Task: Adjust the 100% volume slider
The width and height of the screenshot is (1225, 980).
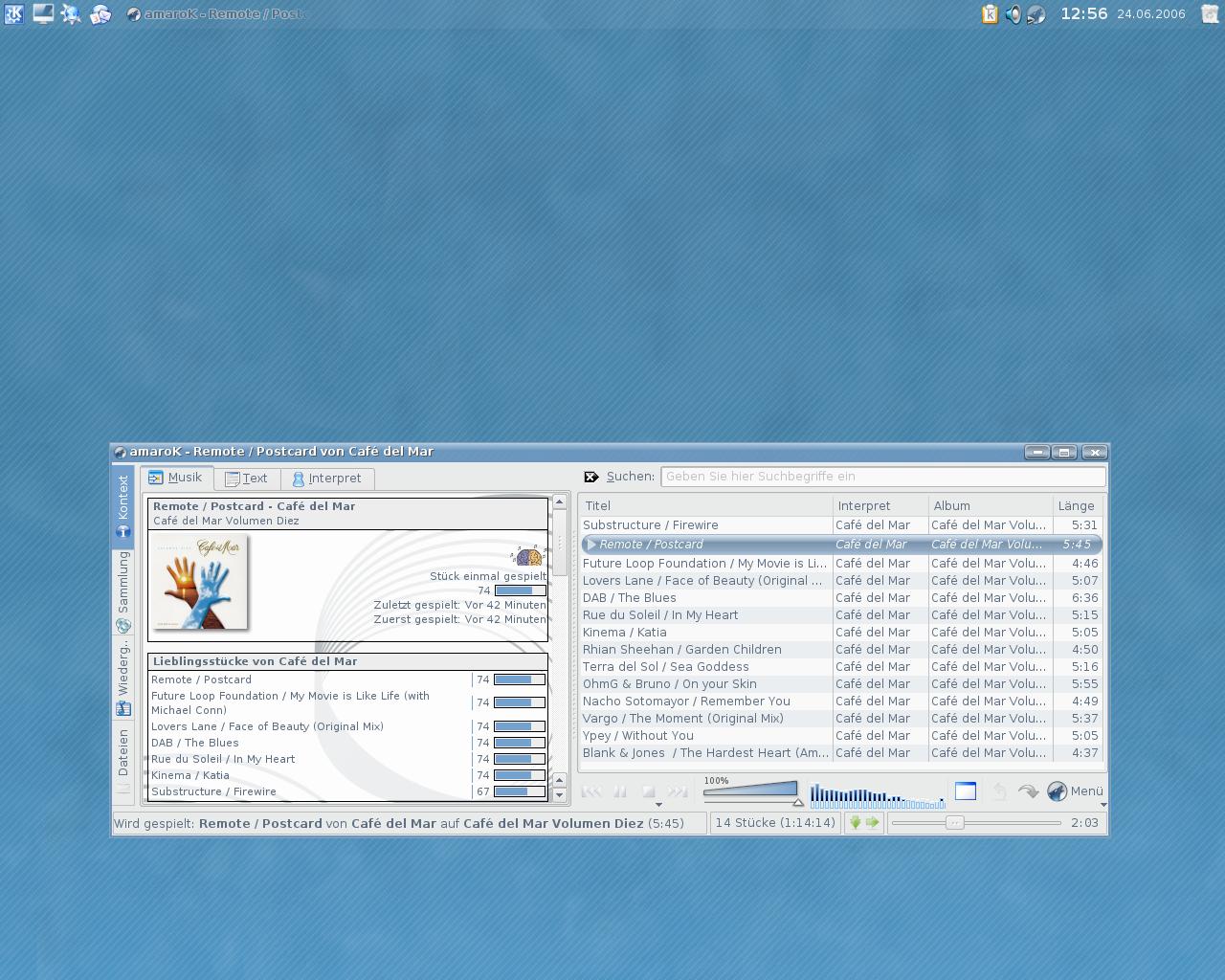Action: tap(752, 791)
